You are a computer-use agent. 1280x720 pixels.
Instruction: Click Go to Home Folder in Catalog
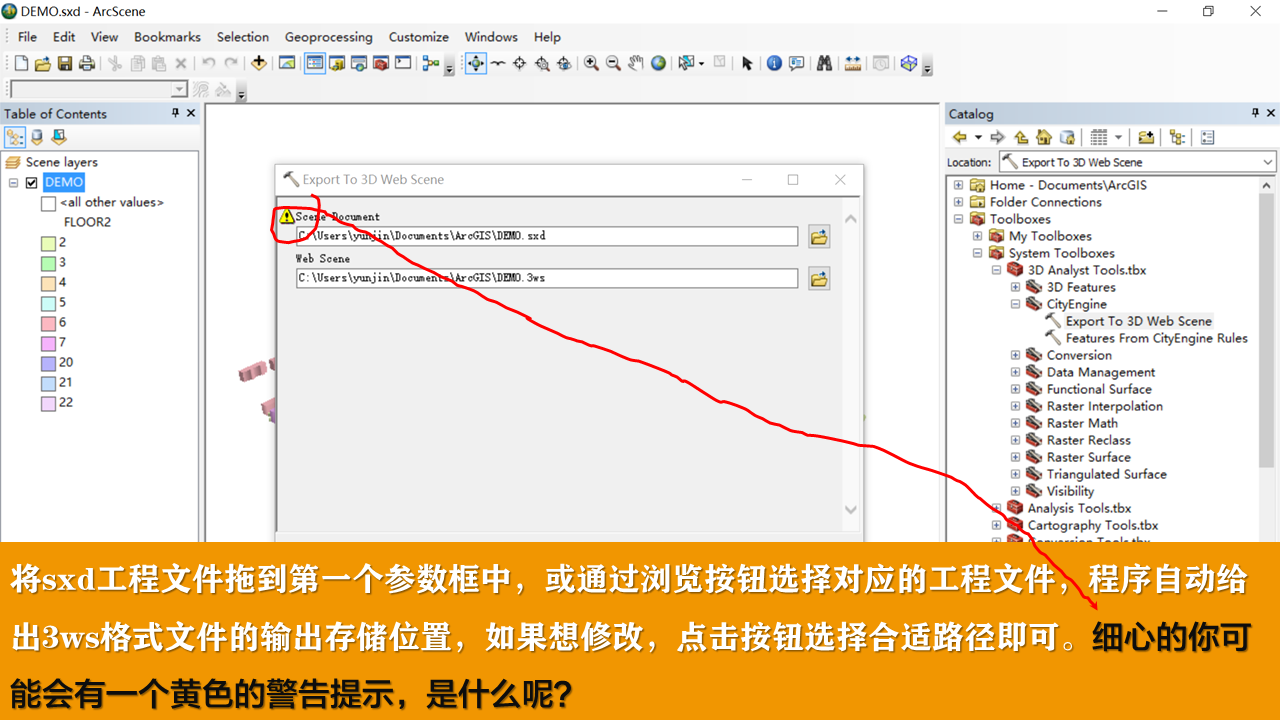[1044, 137]
